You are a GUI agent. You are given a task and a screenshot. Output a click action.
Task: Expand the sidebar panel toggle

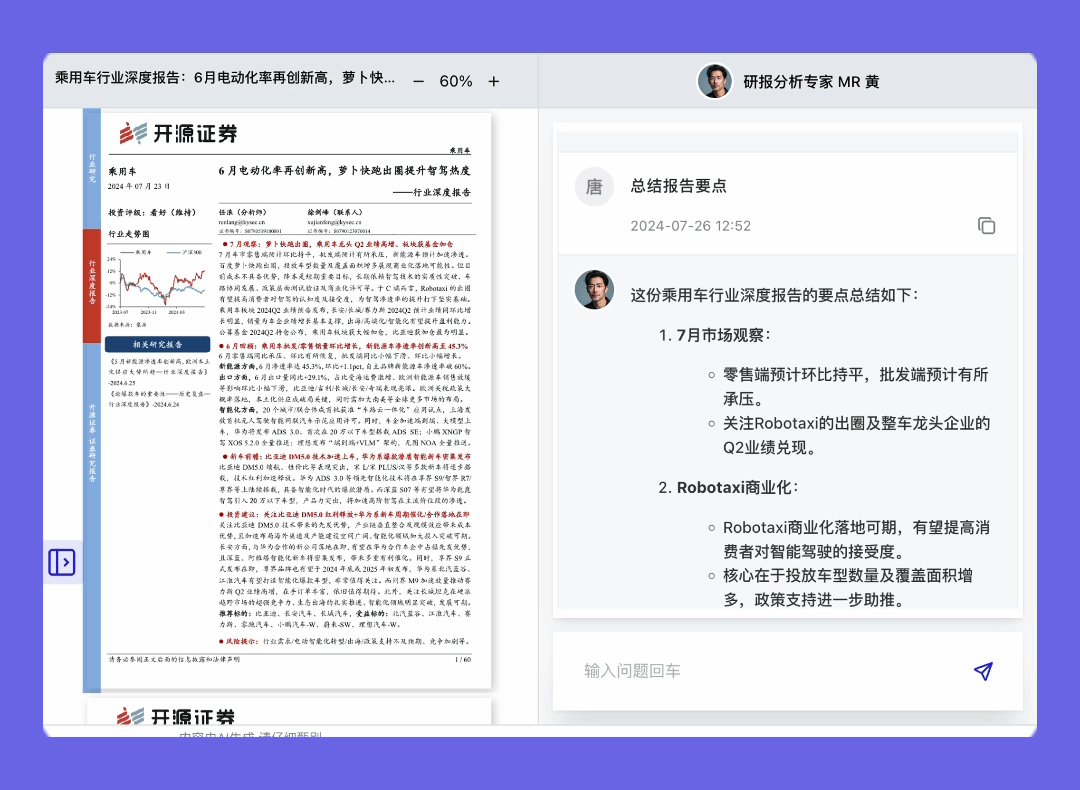pos(62,562)
